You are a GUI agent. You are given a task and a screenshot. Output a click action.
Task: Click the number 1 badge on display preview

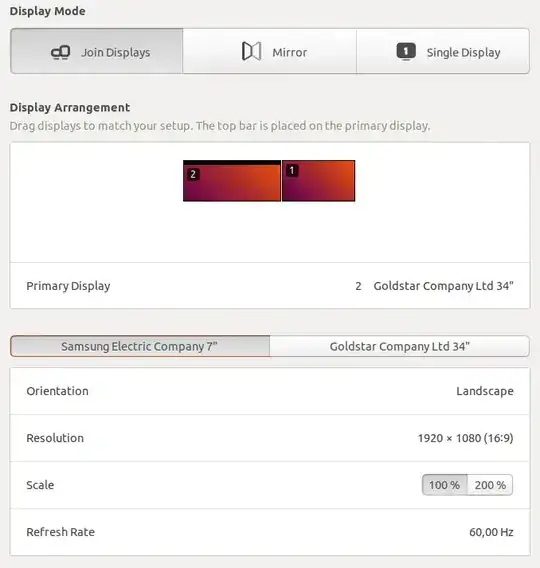(292, 170)
